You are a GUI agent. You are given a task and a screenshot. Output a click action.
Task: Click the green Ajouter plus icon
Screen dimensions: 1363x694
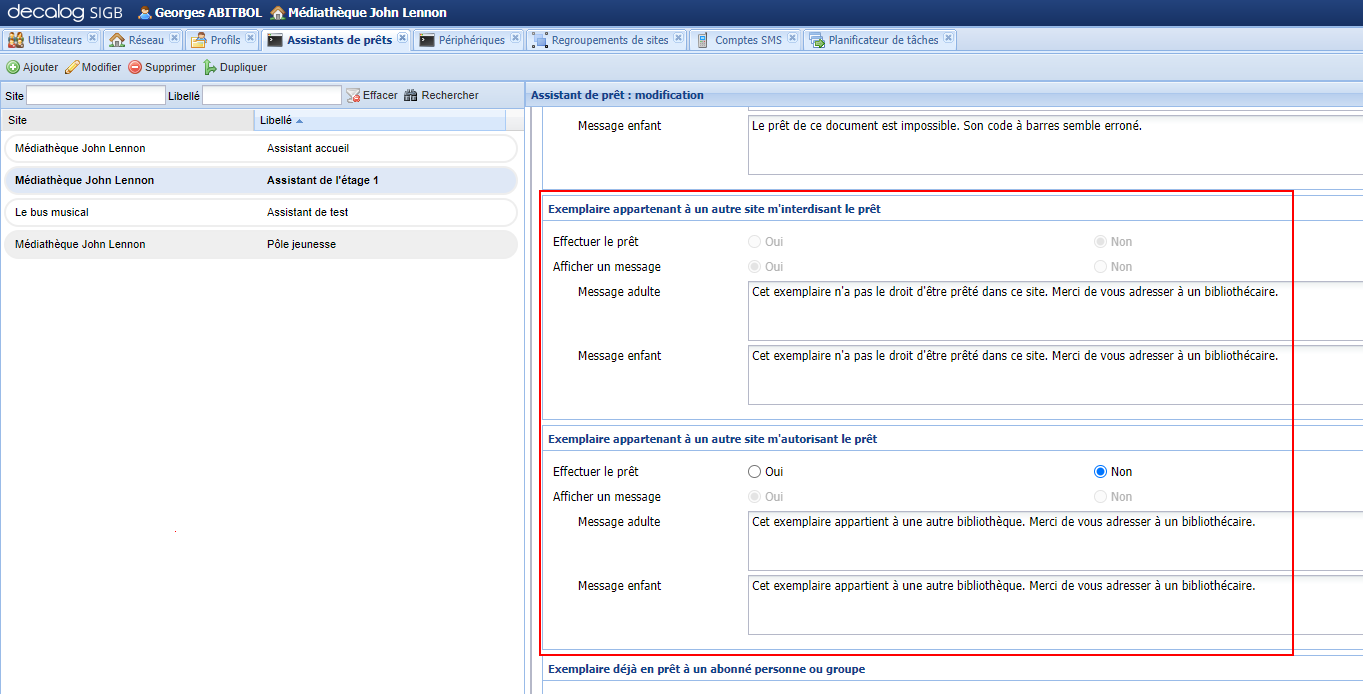pos(13,68)
